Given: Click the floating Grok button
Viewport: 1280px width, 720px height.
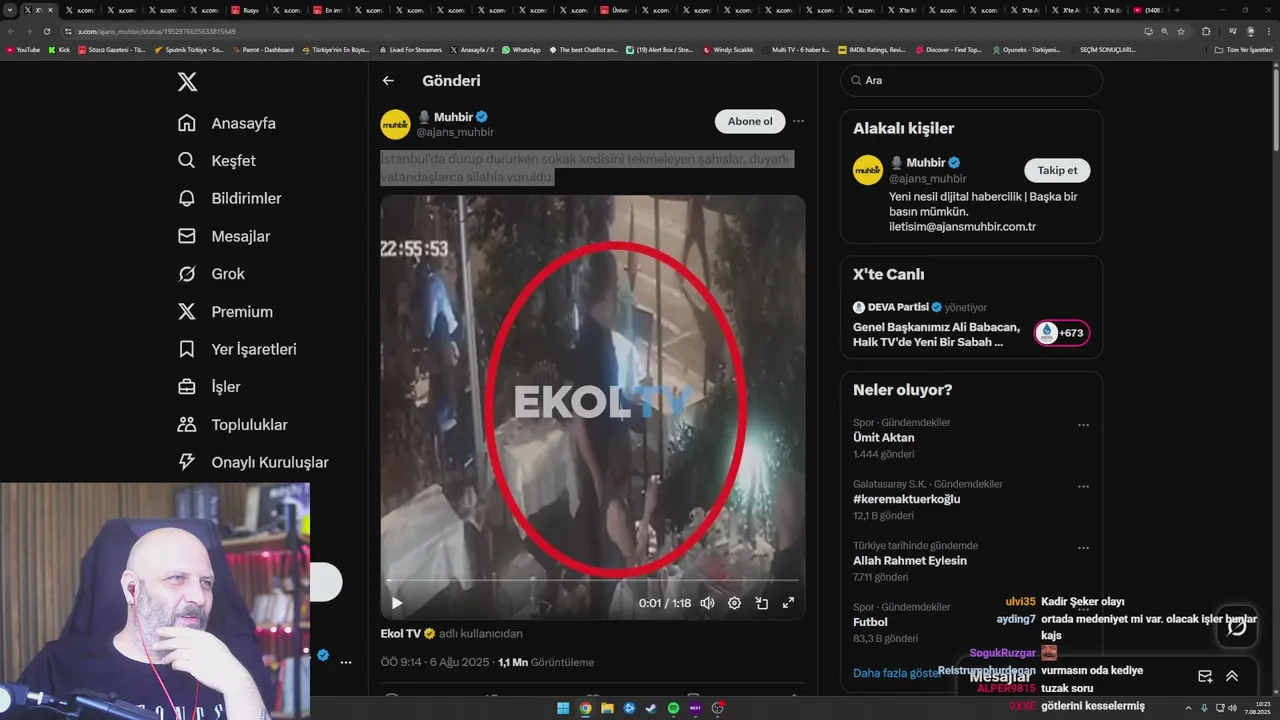Looking at the screenshot, I should [x=1237, y=626].
